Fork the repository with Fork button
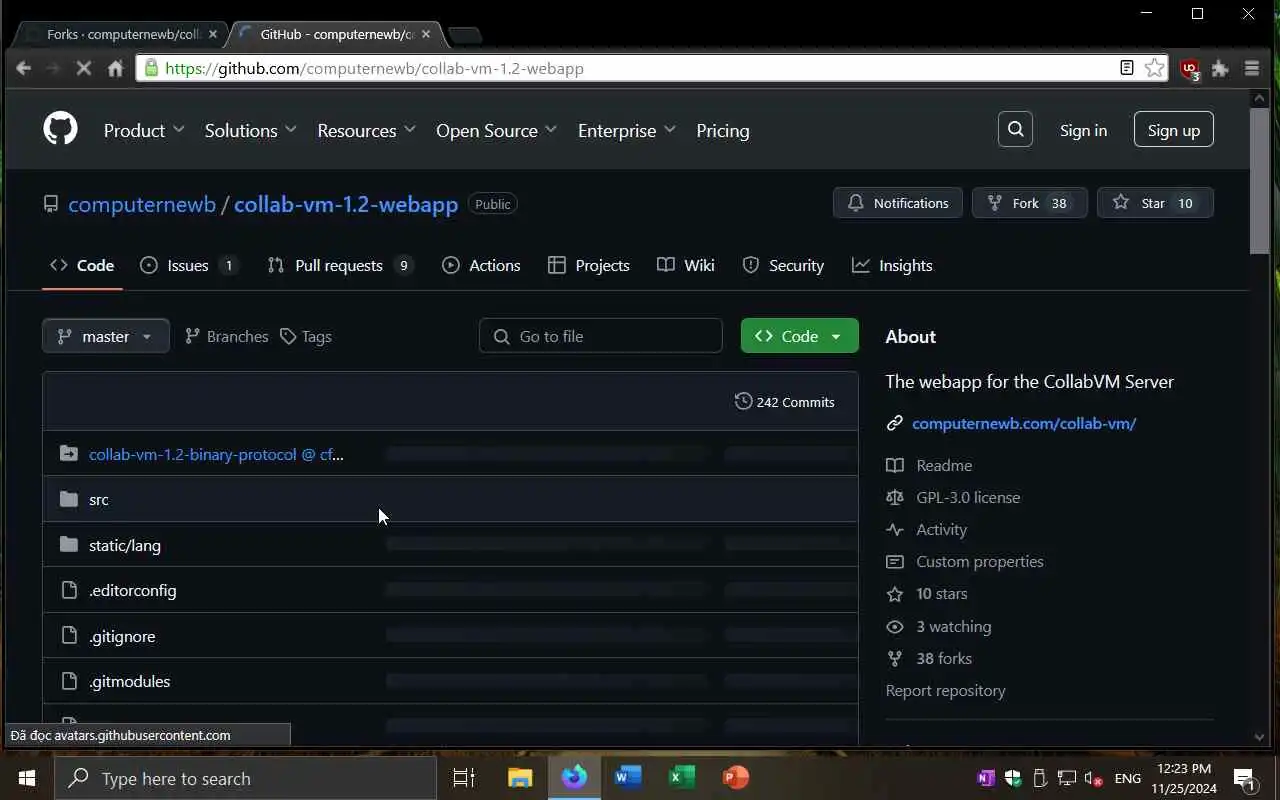 (1030, 203)
